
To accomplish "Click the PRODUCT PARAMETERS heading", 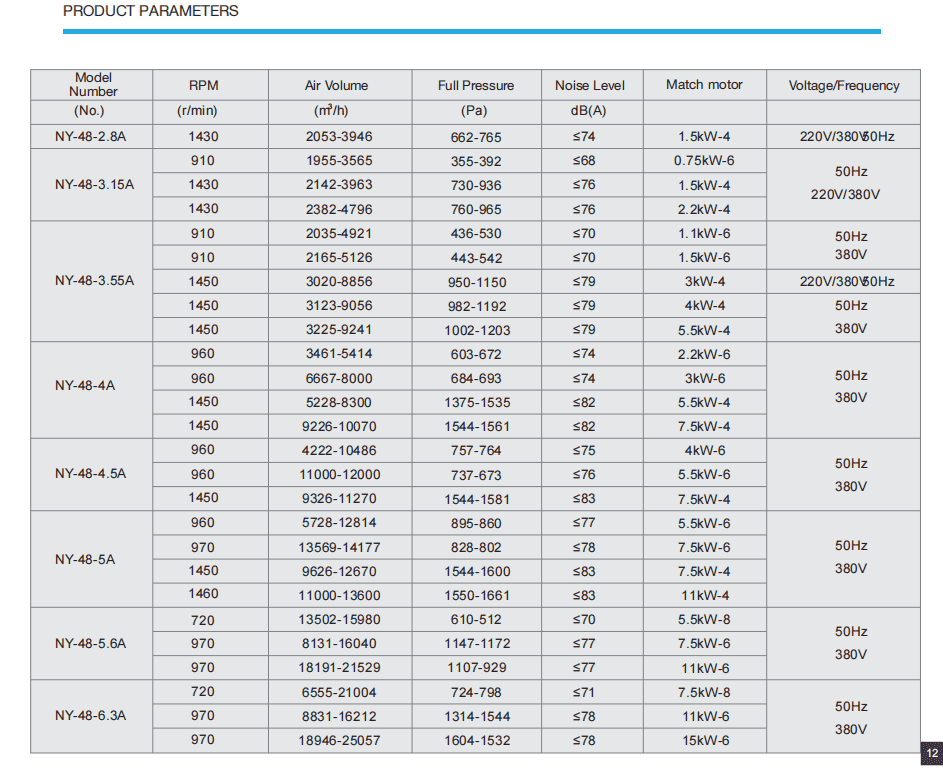I will coord(150,11).
